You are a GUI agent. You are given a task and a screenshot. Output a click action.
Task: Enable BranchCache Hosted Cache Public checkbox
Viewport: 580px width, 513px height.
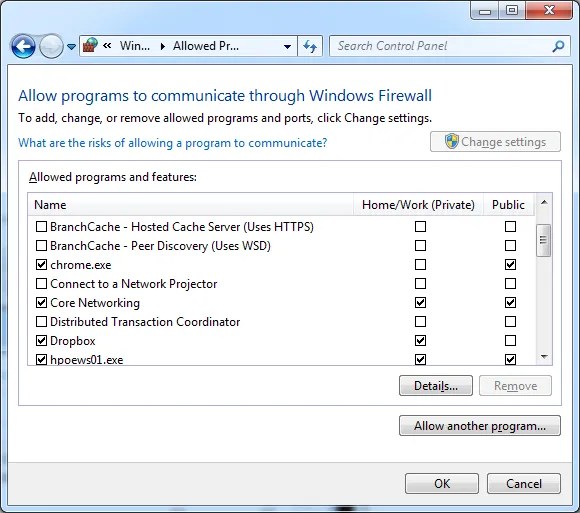[510, 226]
